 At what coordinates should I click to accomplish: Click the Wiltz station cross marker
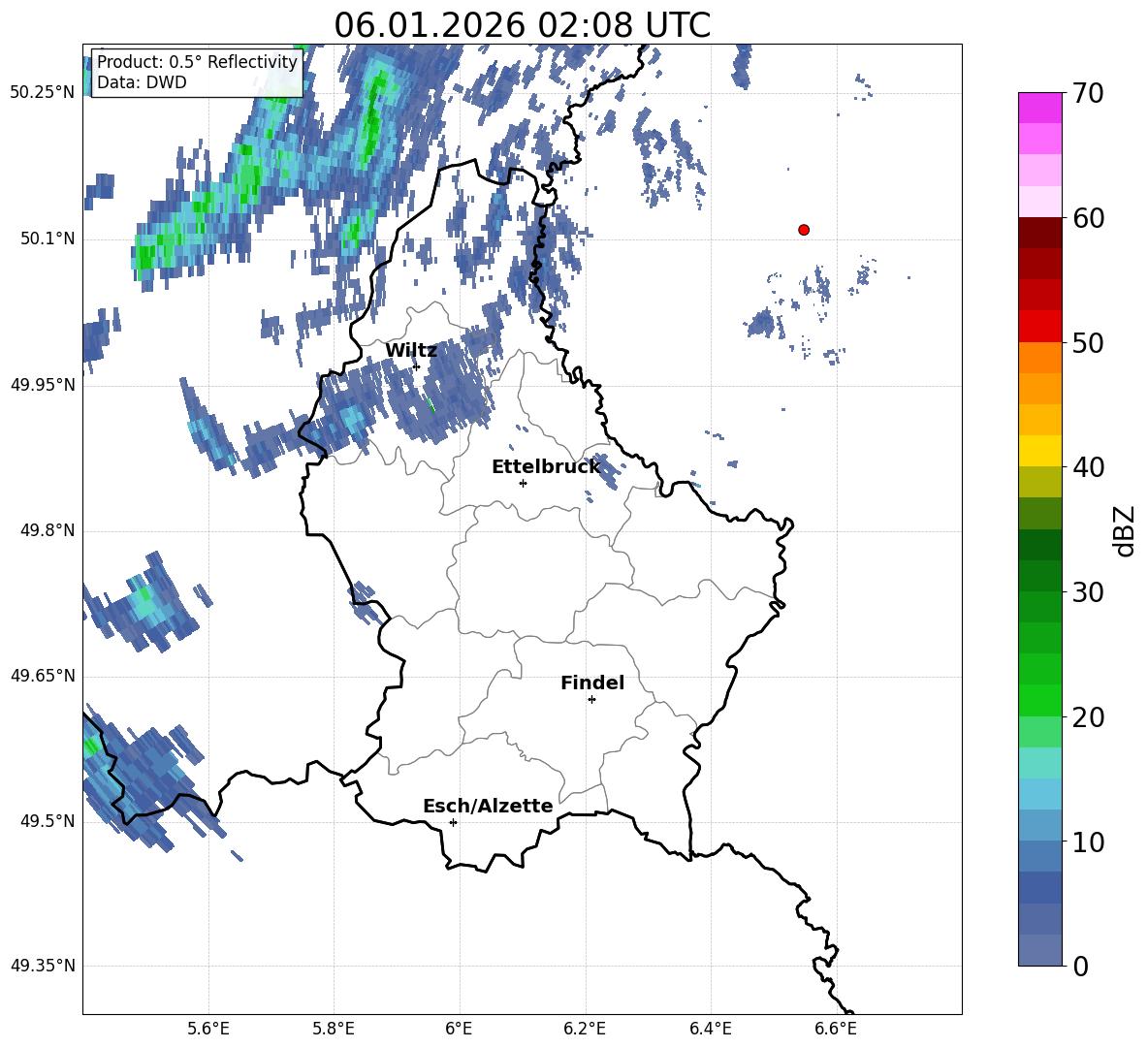[417, 366]
